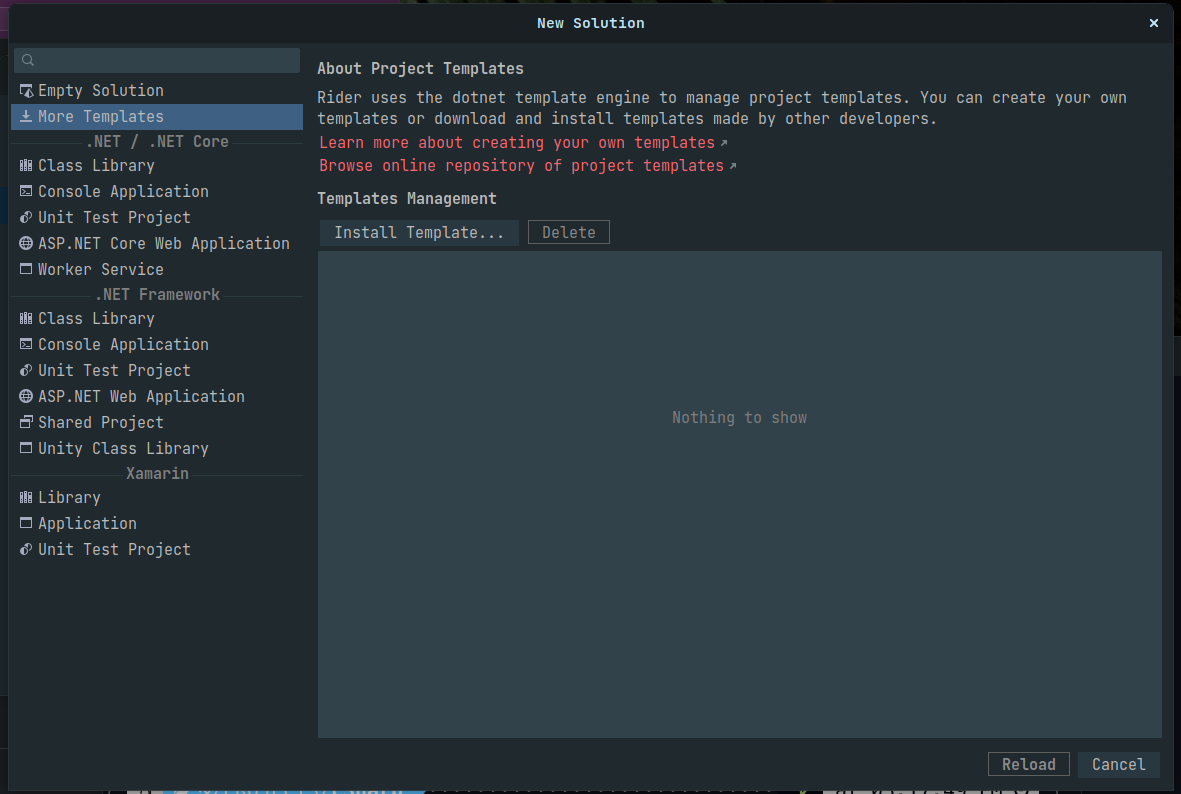
Task: Click the .NET Core Console Application icon
Action: pyautogui.click(x=26, y=191)
